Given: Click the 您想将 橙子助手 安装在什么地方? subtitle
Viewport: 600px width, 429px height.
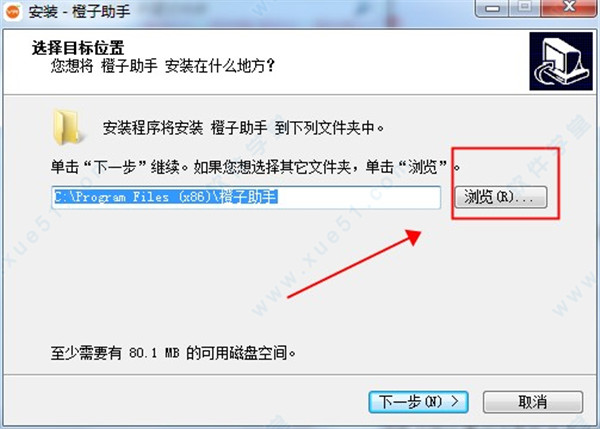Looking at the screenshot, I should (x=163, y=66).
